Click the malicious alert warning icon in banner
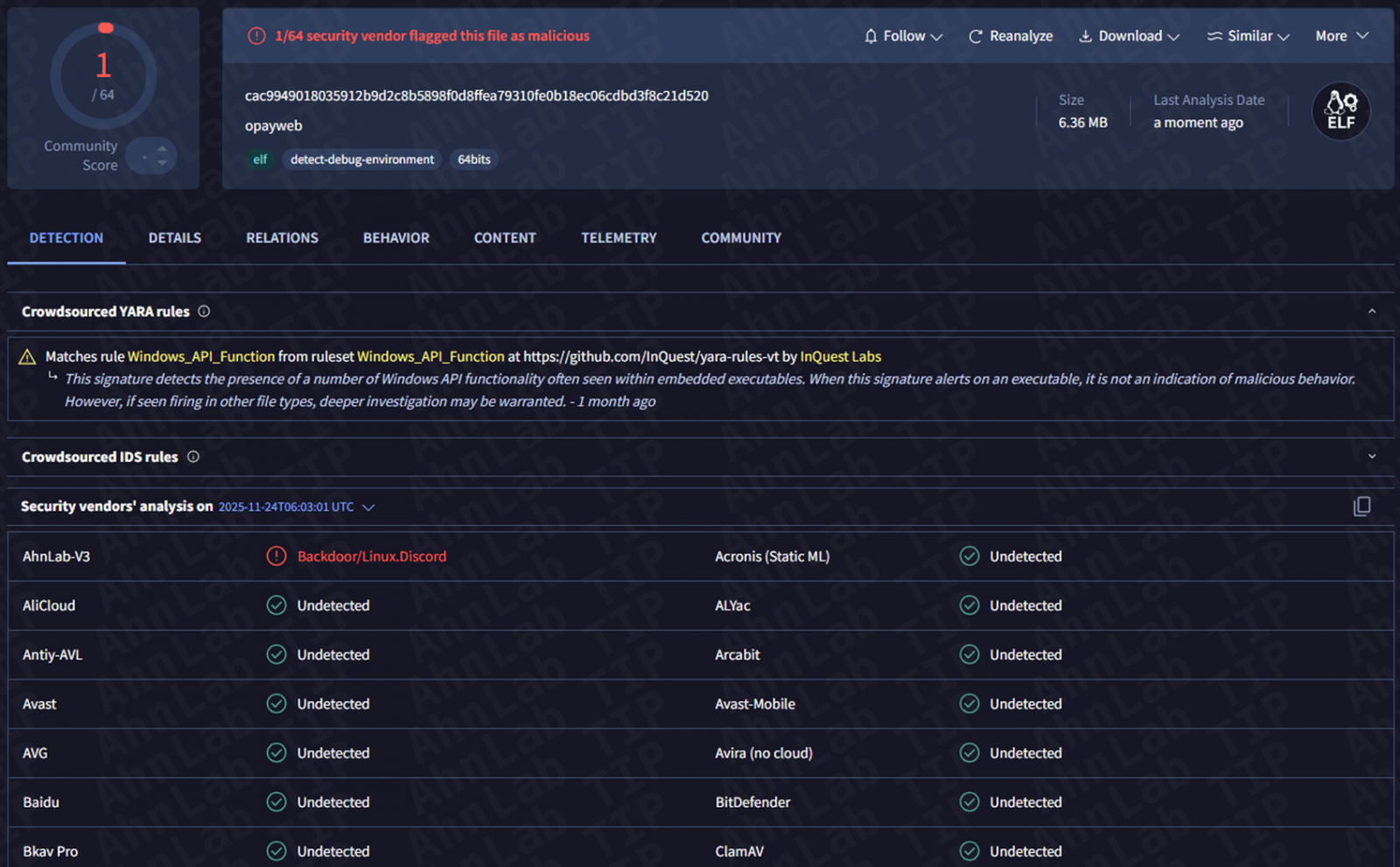The image size is (1400, 867). (256, 36)
